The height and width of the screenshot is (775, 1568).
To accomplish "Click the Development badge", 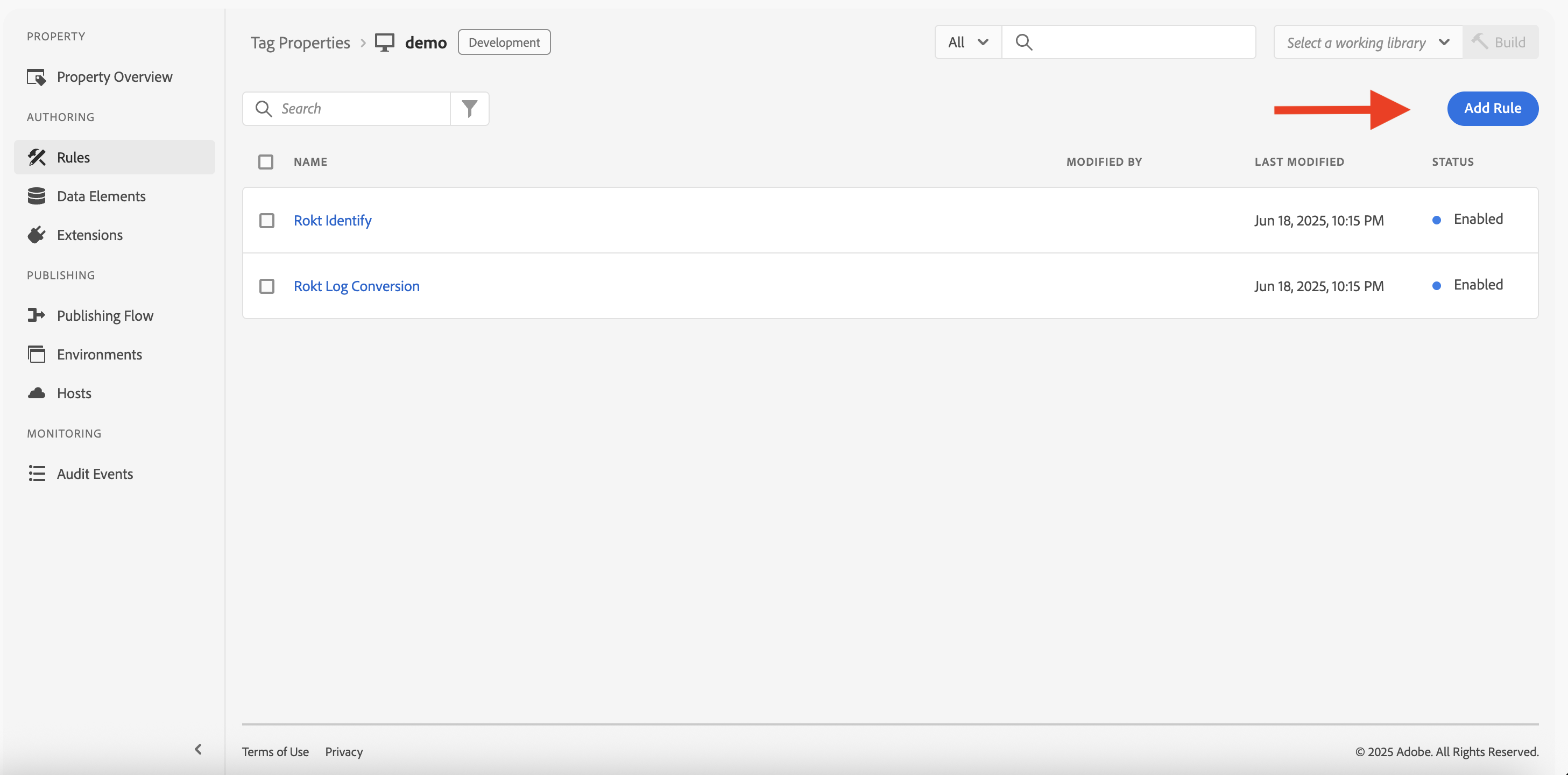I will tap(504, 42).
